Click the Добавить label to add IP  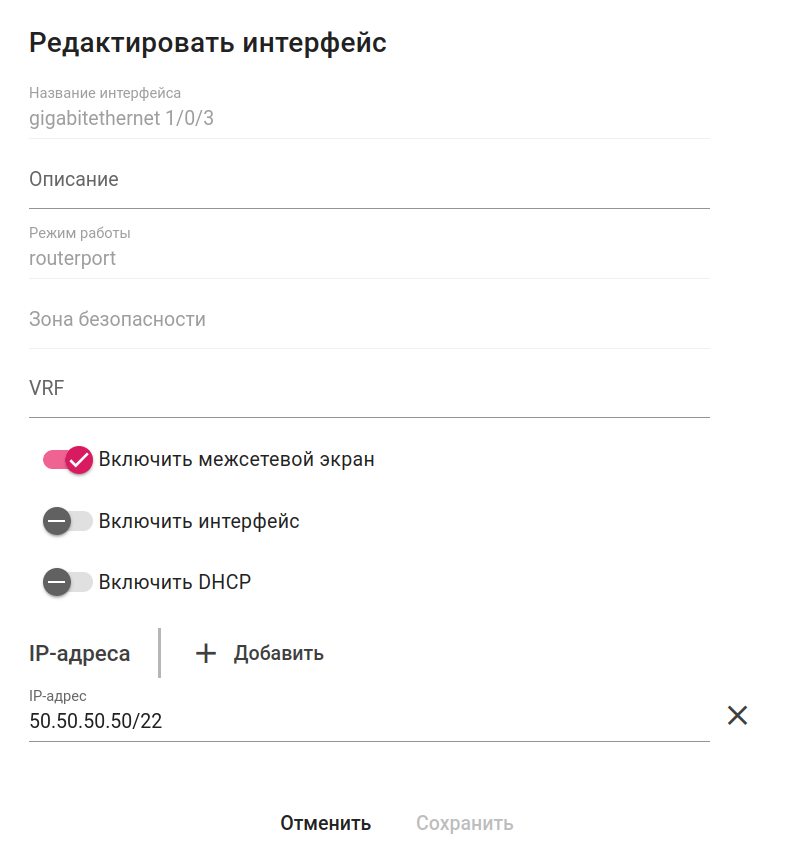278,654
